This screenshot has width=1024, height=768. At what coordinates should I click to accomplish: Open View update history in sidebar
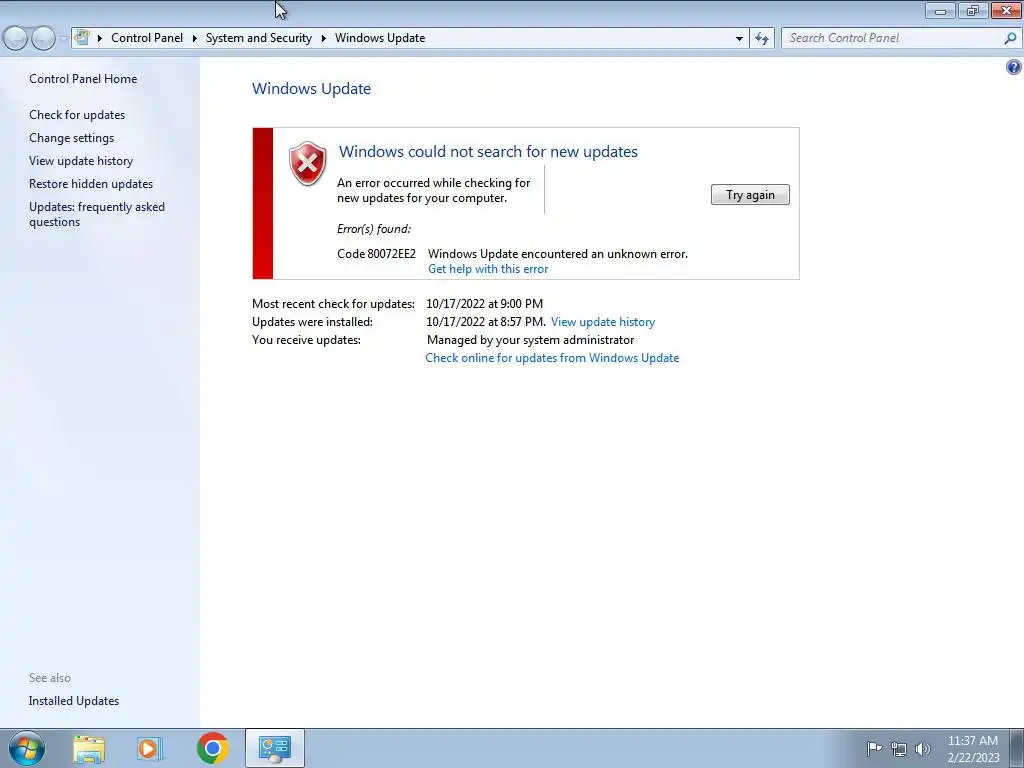pos(81,161)
